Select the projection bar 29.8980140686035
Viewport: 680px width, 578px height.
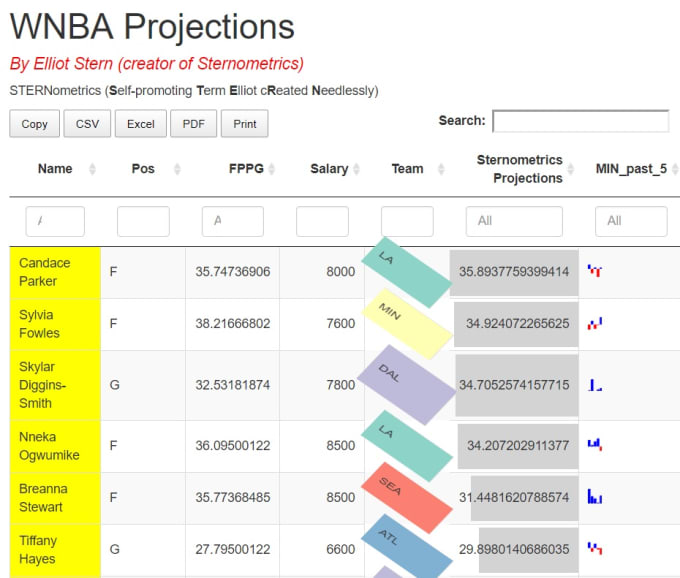(x=529, y=550)
